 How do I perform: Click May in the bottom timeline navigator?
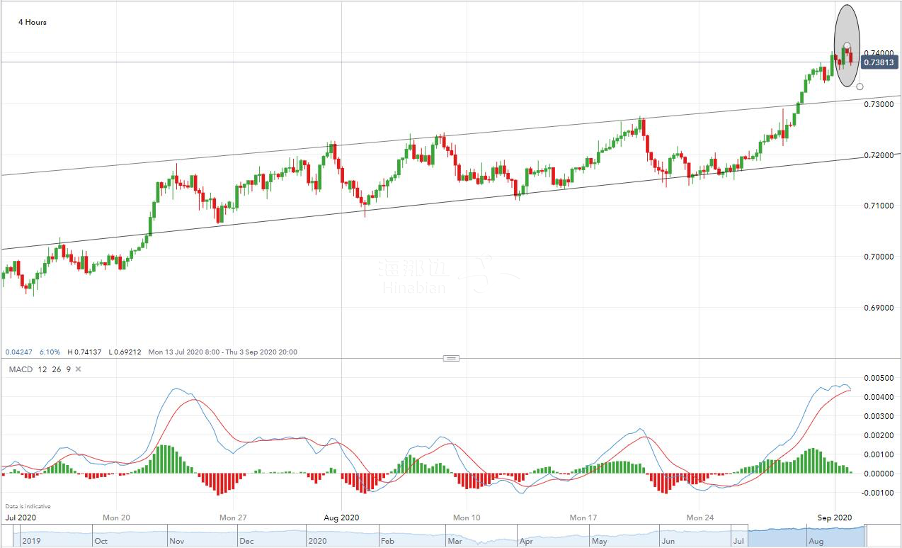click(599, 539)
